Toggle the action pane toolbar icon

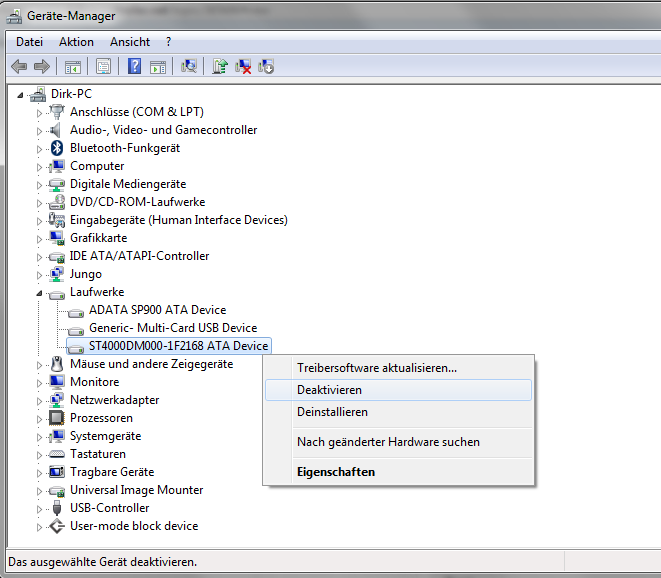(x=158, y=67)
